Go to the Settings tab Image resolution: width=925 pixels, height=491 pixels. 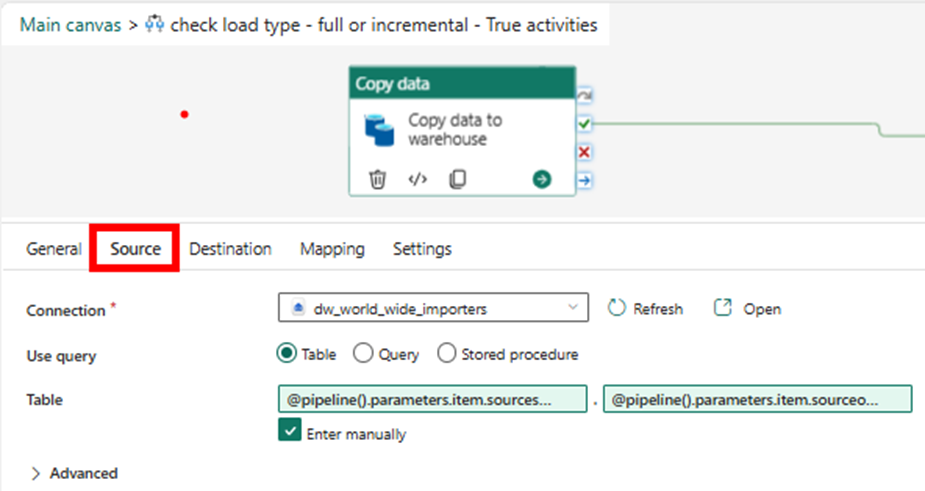pyautogui.click(x=422, y=249)
